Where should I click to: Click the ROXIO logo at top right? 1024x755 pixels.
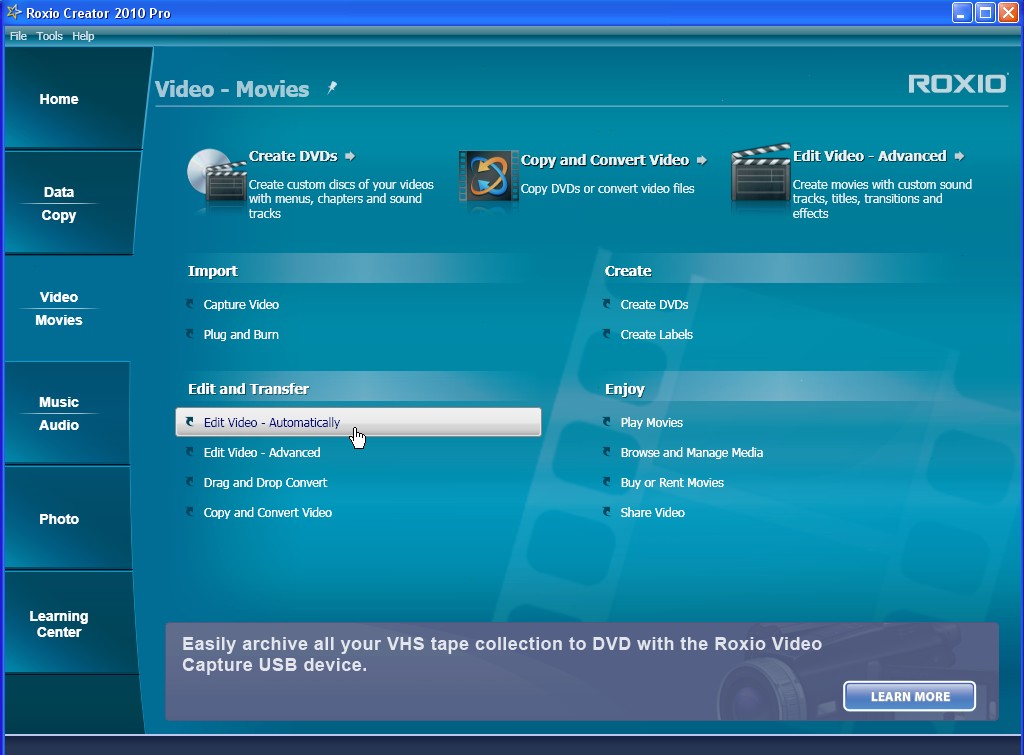(957, 84)
